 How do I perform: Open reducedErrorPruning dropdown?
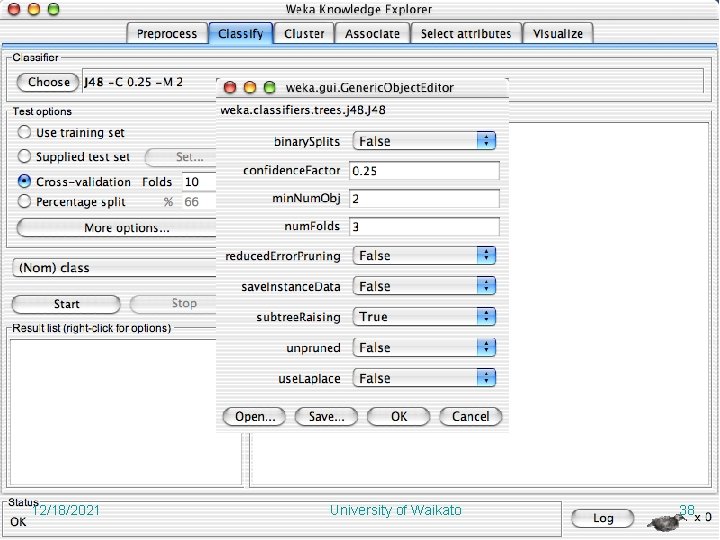click(x=424, y=255)
